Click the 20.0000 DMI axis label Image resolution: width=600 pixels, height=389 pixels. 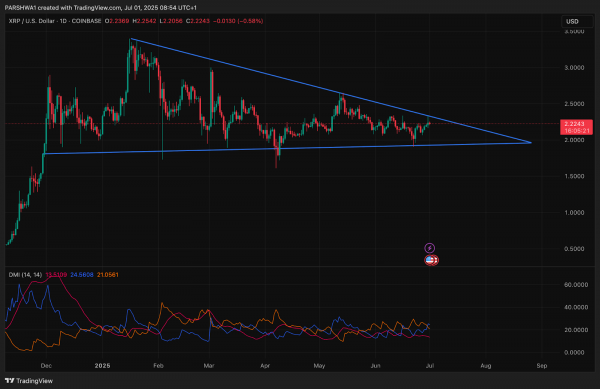click(576, 330)
